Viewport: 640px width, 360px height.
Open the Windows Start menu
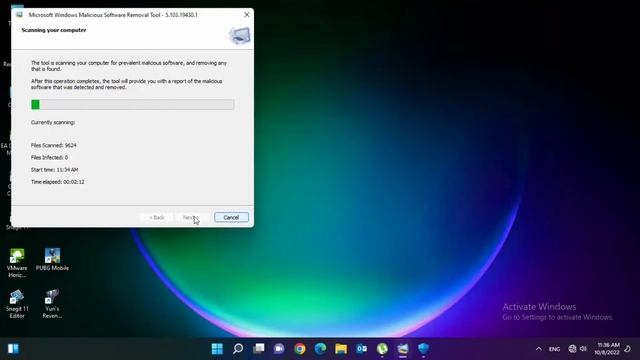pos(217,349)
